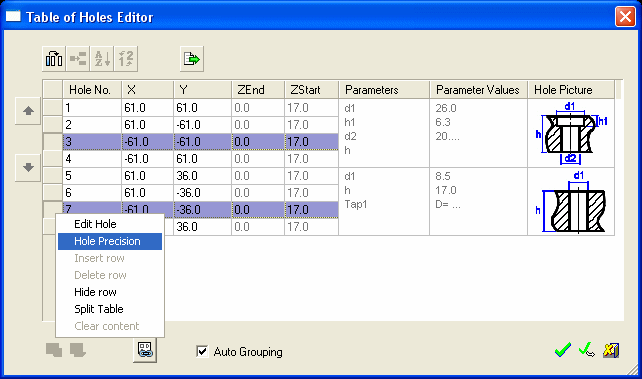Click the Hole No. column header

[92, 90]
